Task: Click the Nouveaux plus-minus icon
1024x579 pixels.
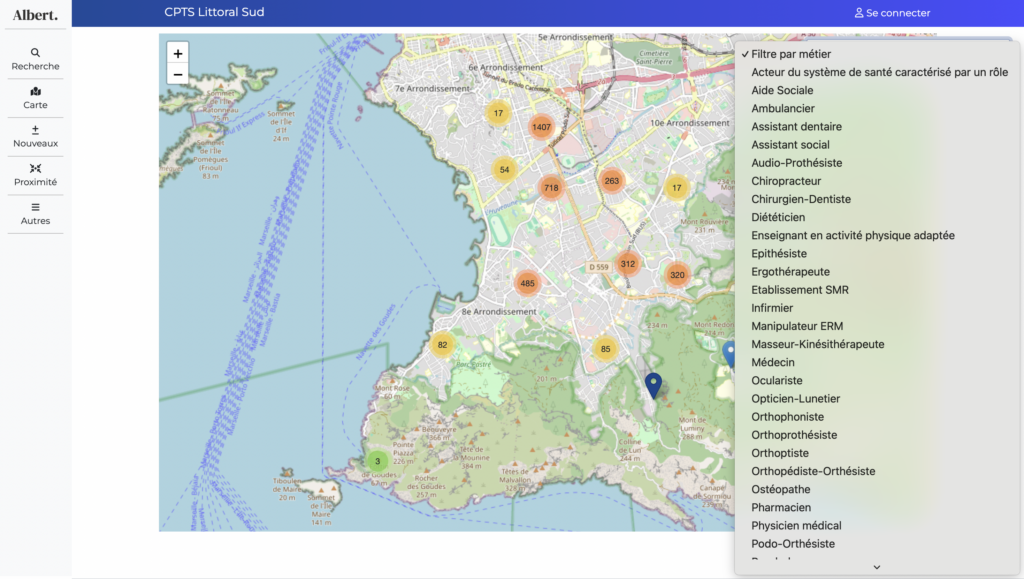Action: (x=36, y=130)
